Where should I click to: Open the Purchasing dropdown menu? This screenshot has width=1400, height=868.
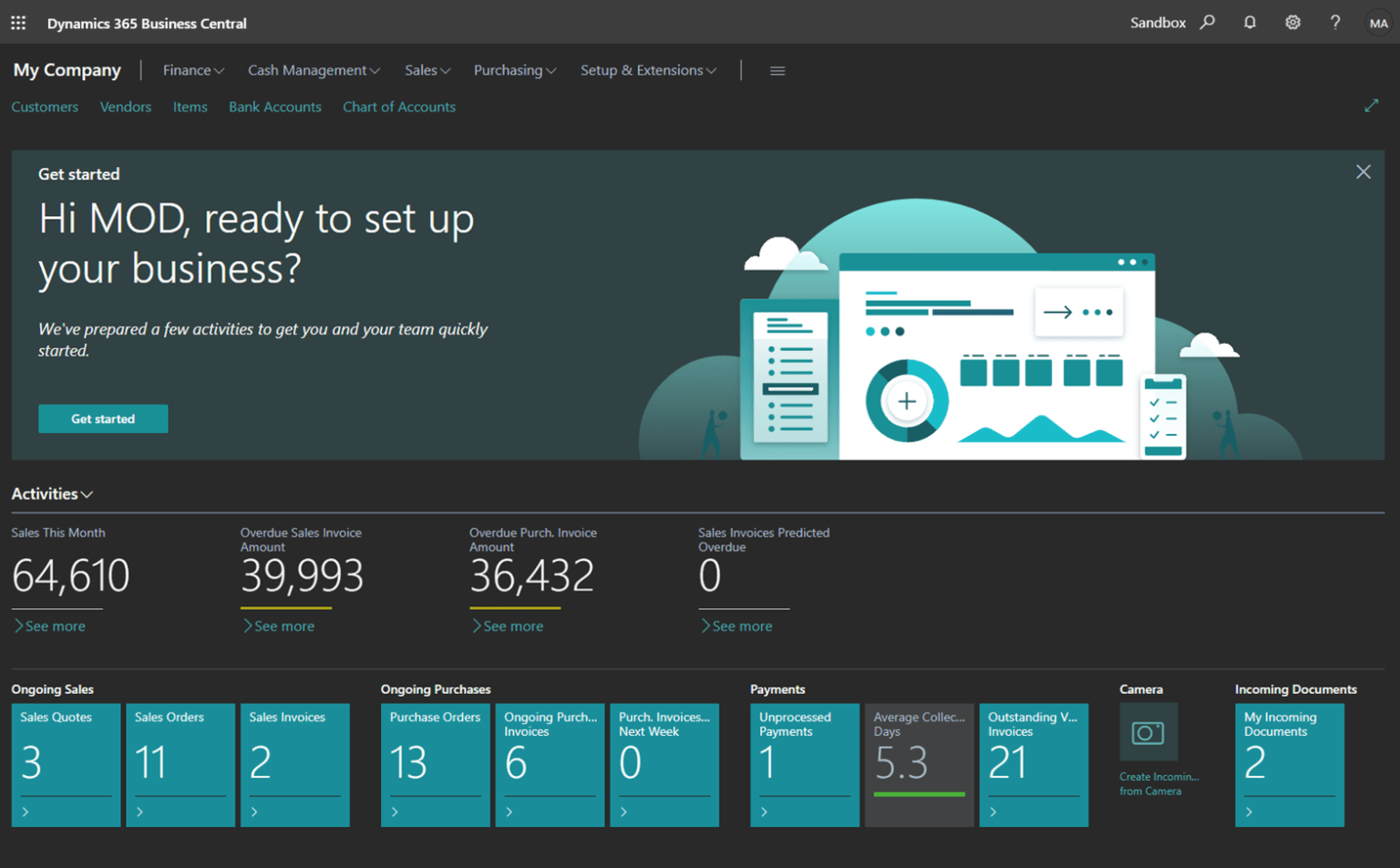(515, 70)
